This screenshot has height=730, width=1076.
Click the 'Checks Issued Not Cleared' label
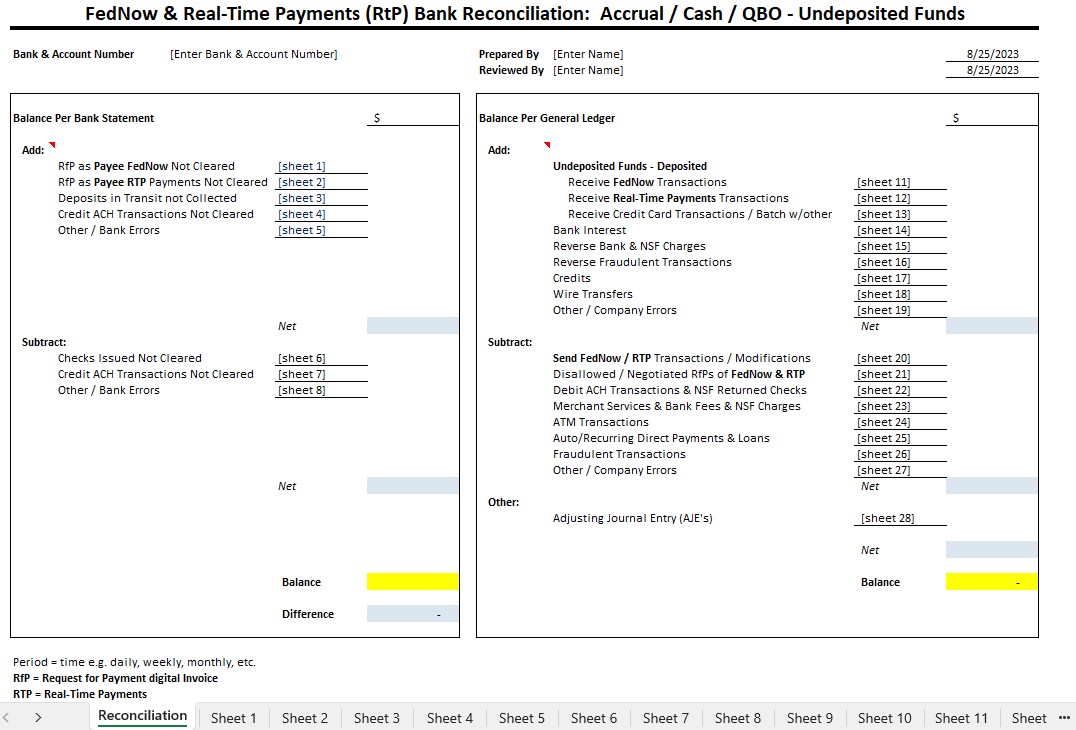[130, 358]
